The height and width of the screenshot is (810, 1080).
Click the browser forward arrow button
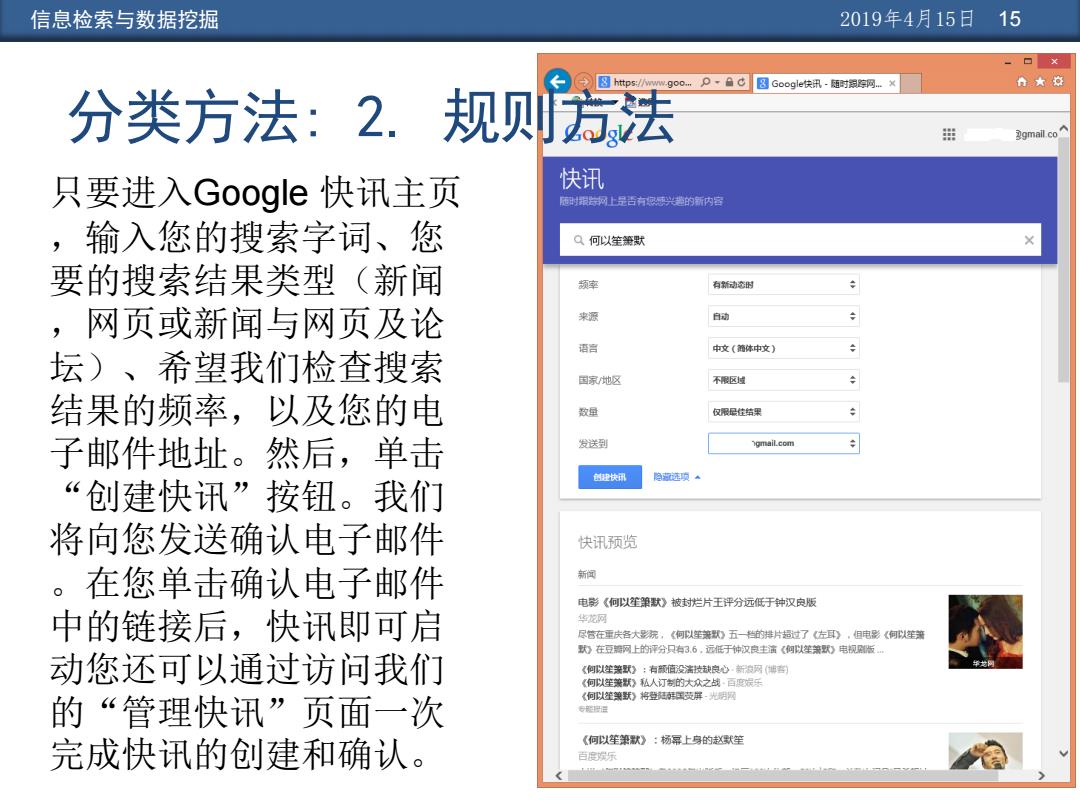click(583, 82)
